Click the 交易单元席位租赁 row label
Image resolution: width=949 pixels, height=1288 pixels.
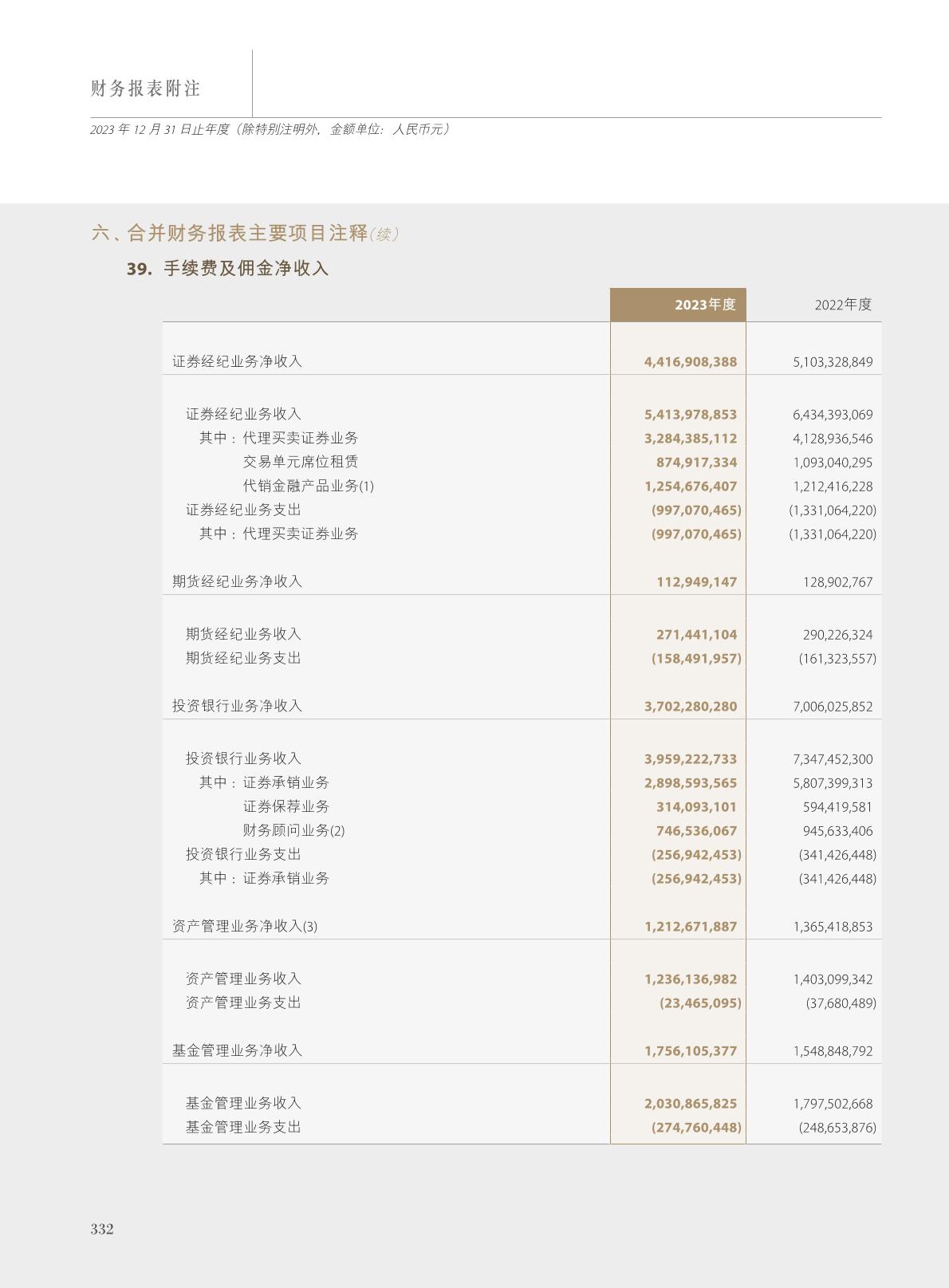tap(301, 462)
